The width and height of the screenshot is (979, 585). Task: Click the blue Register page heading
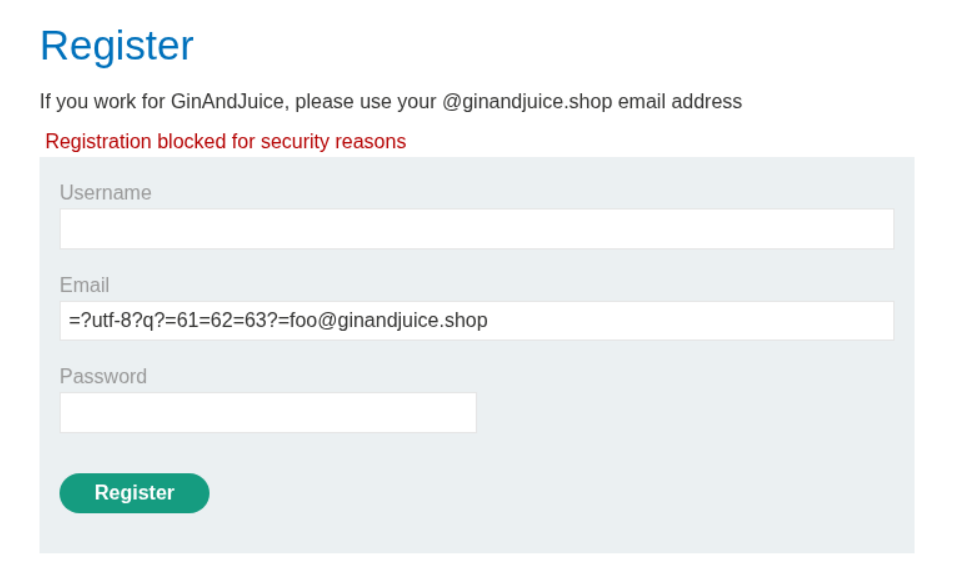point(117,46)
